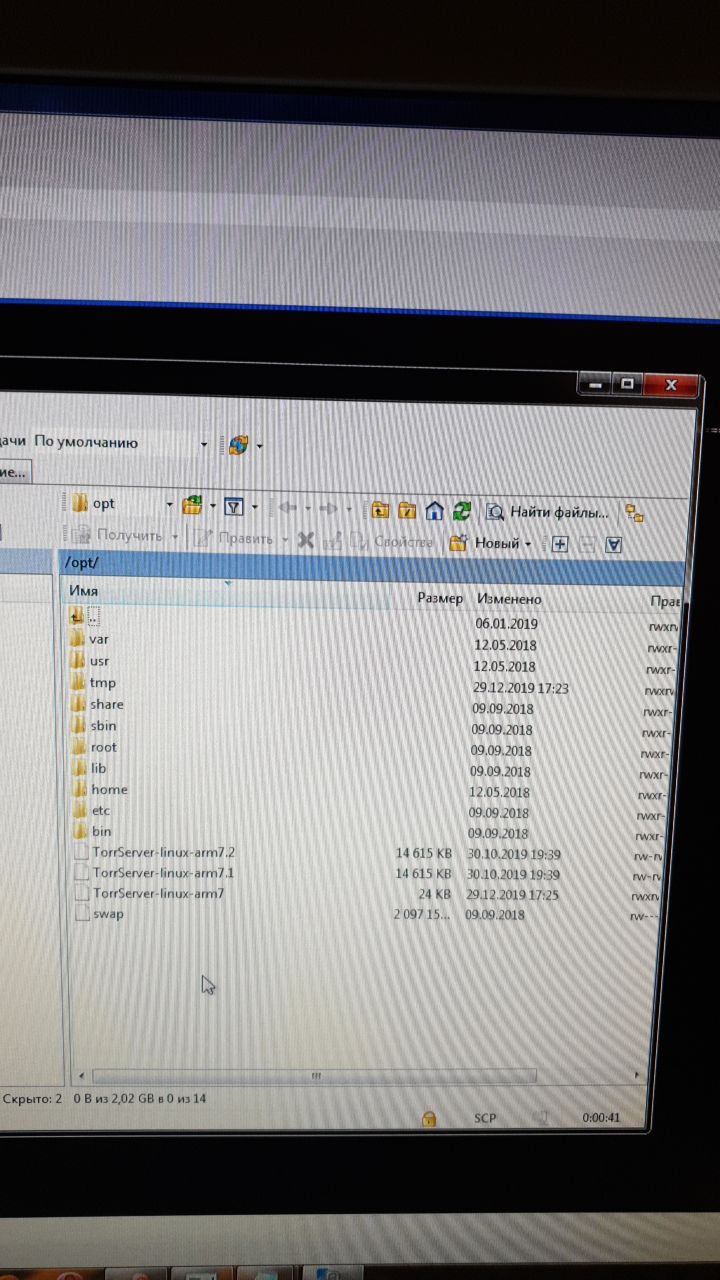Expand the Получить dropdown arrow
The width and height of the screenshot is (720, 1280).
[x=175, y=537]
